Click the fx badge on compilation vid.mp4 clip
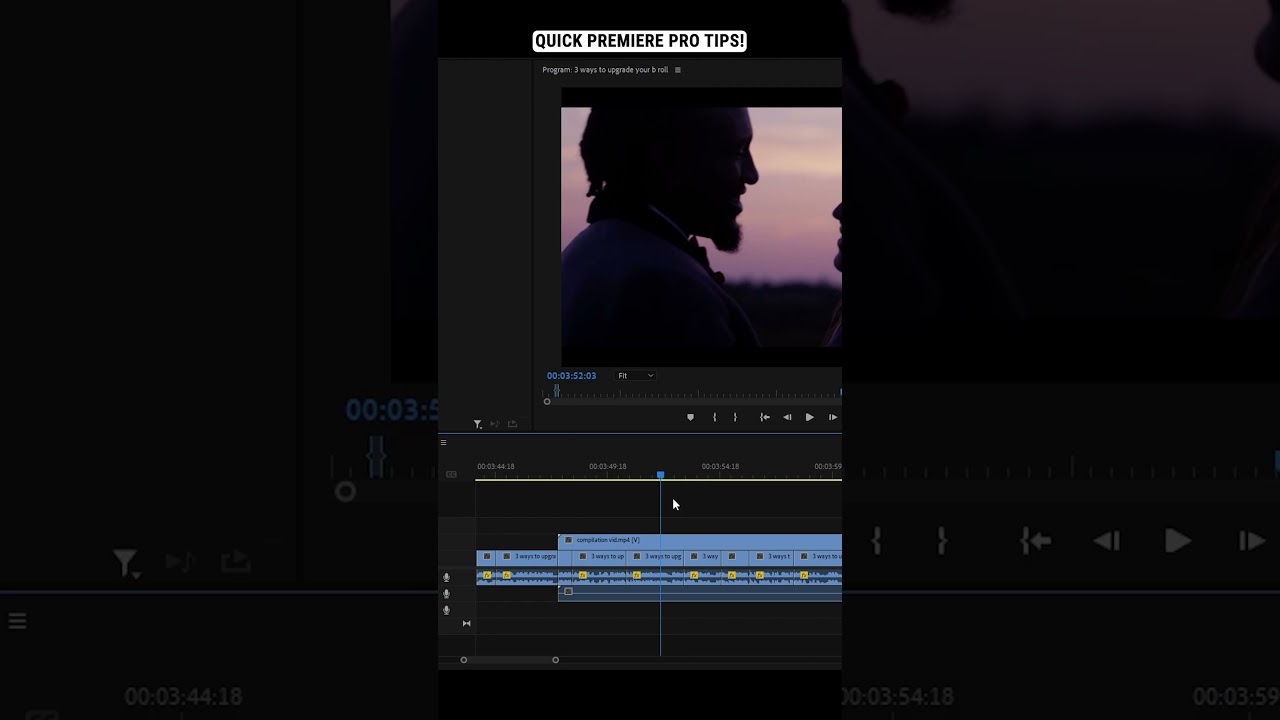 (569, 540)
